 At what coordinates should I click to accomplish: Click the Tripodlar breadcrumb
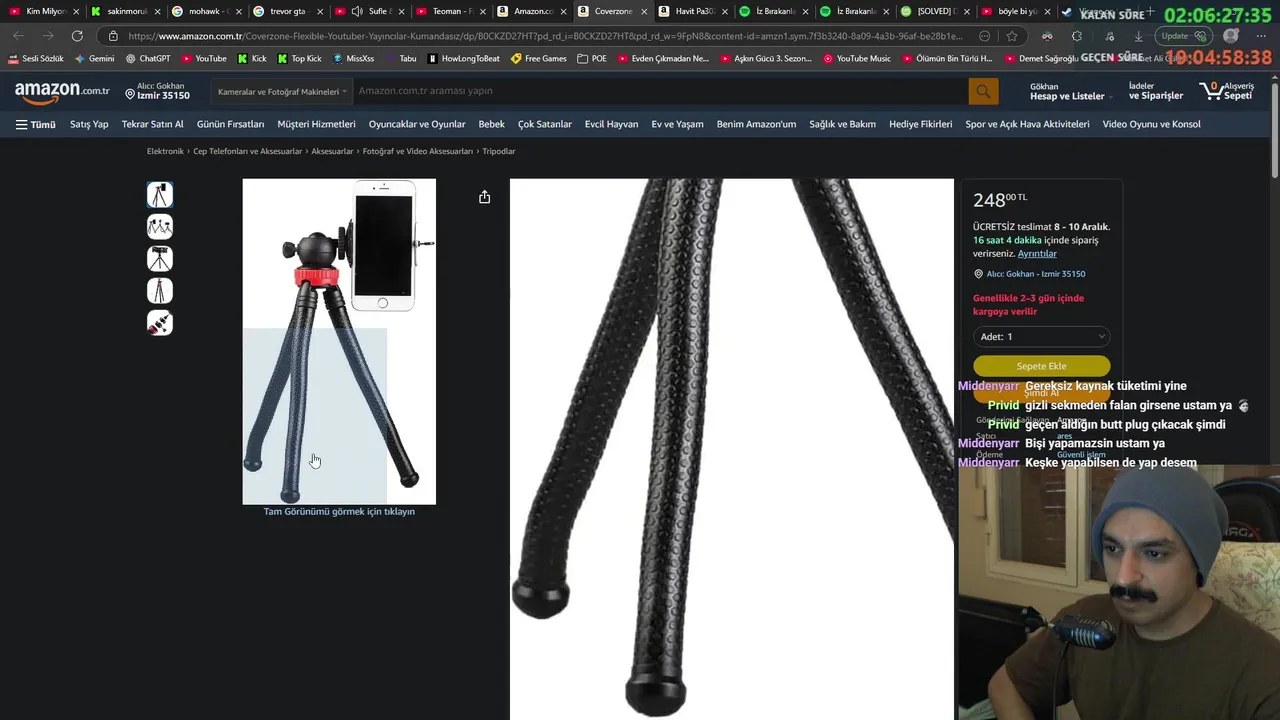click(499, 151)
